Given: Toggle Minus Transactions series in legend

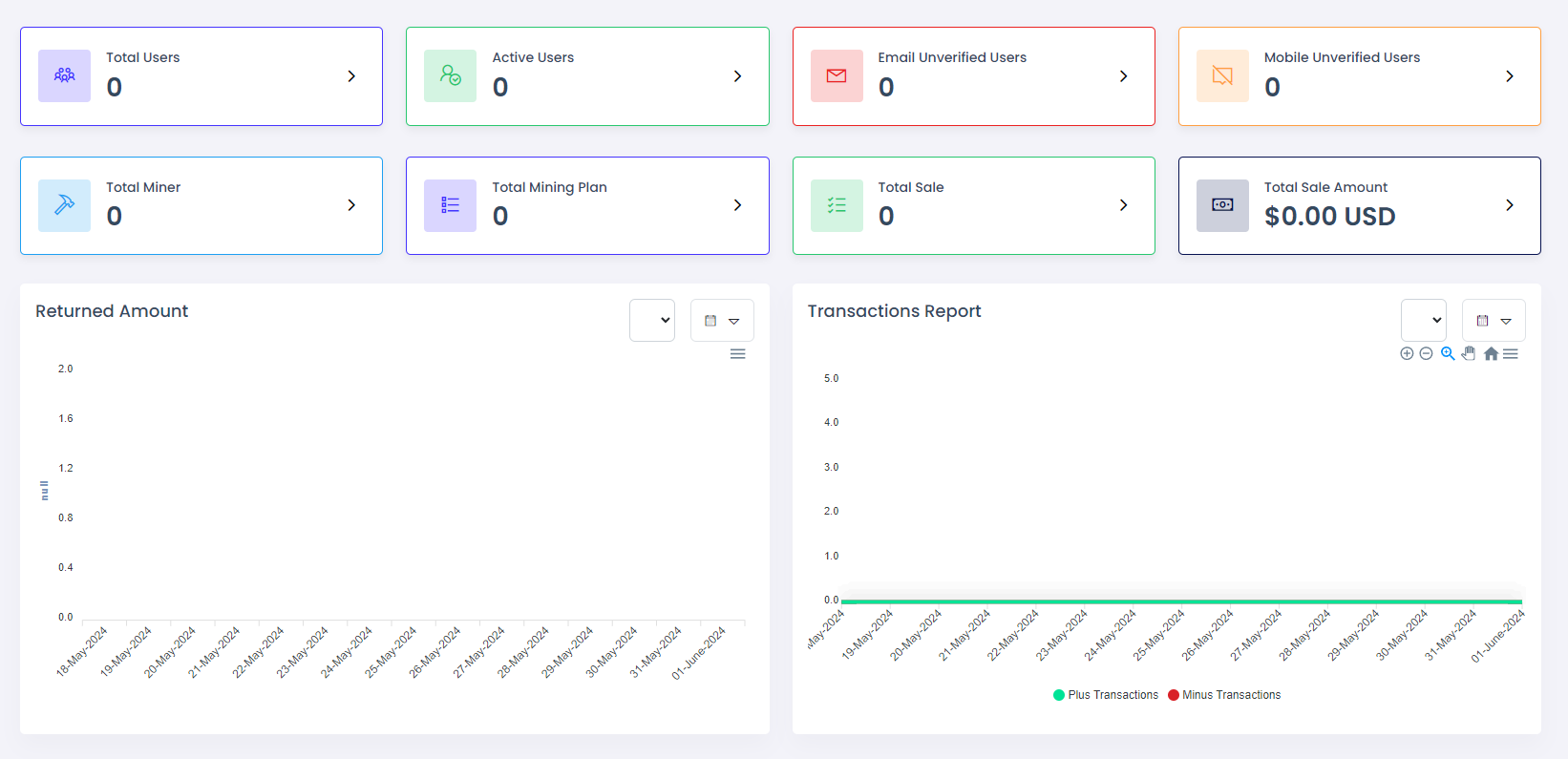Looking at the screenshot, I should (1224, 695).
